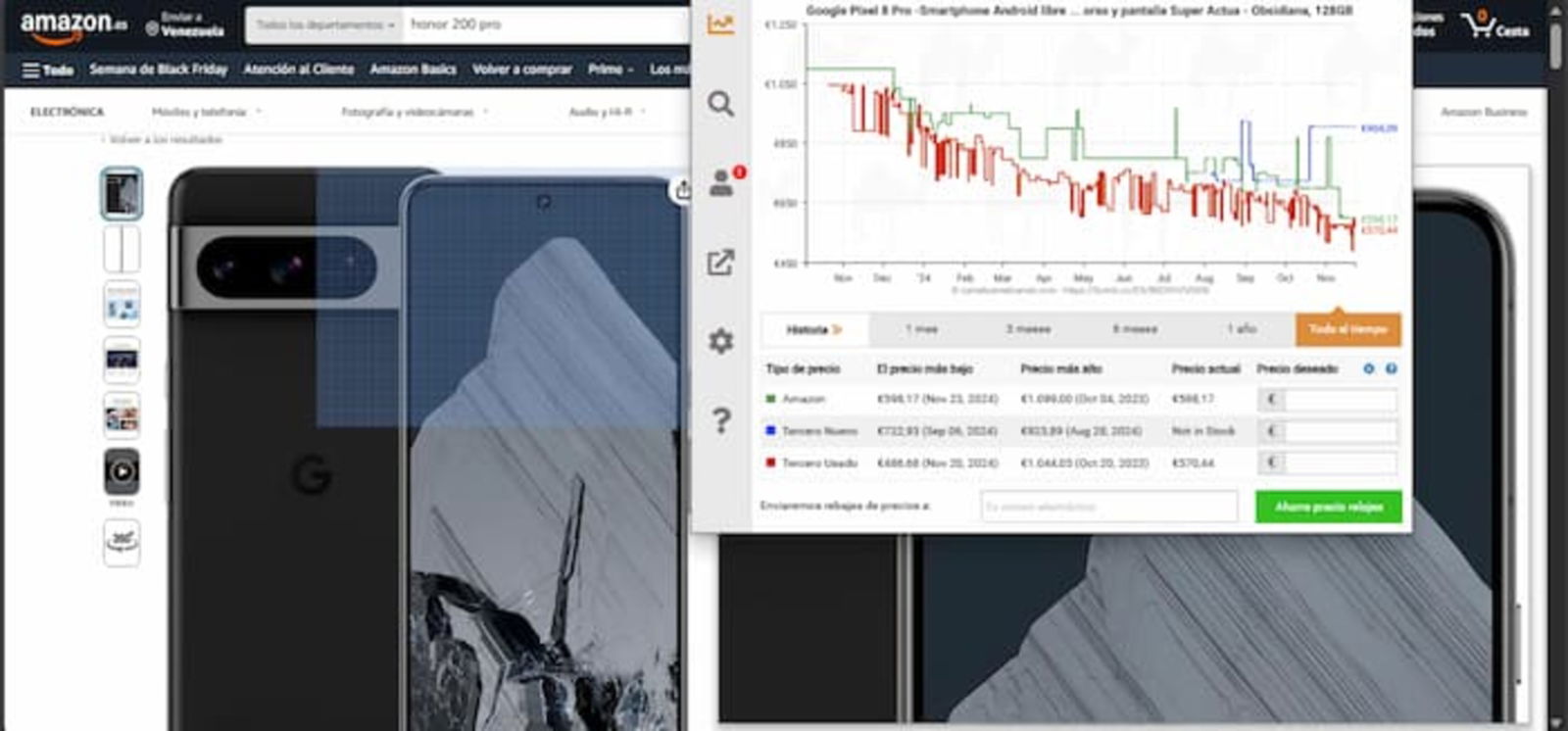The height and width of the screenshot is (731, 1568).
Task: Select the Historia tab
Action: [x=814, y=329]
